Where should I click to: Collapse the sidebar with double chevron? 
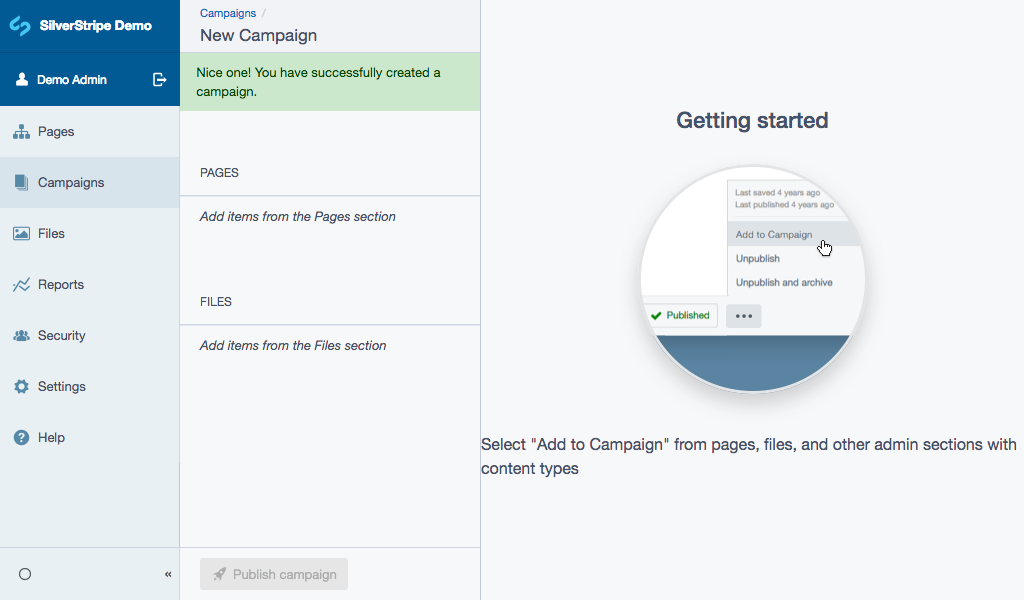[x=168, y=574]
